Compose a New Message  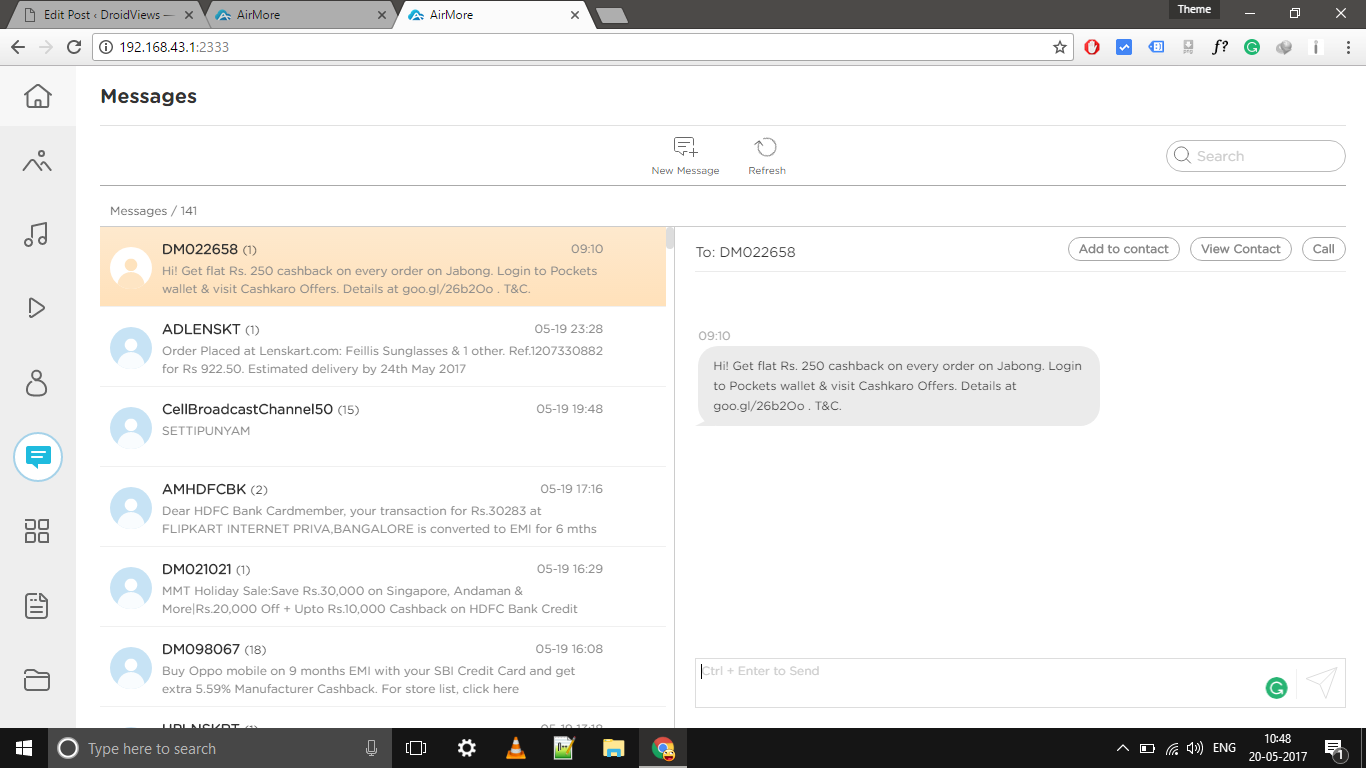pyautogui.click(x=685, y=156)
